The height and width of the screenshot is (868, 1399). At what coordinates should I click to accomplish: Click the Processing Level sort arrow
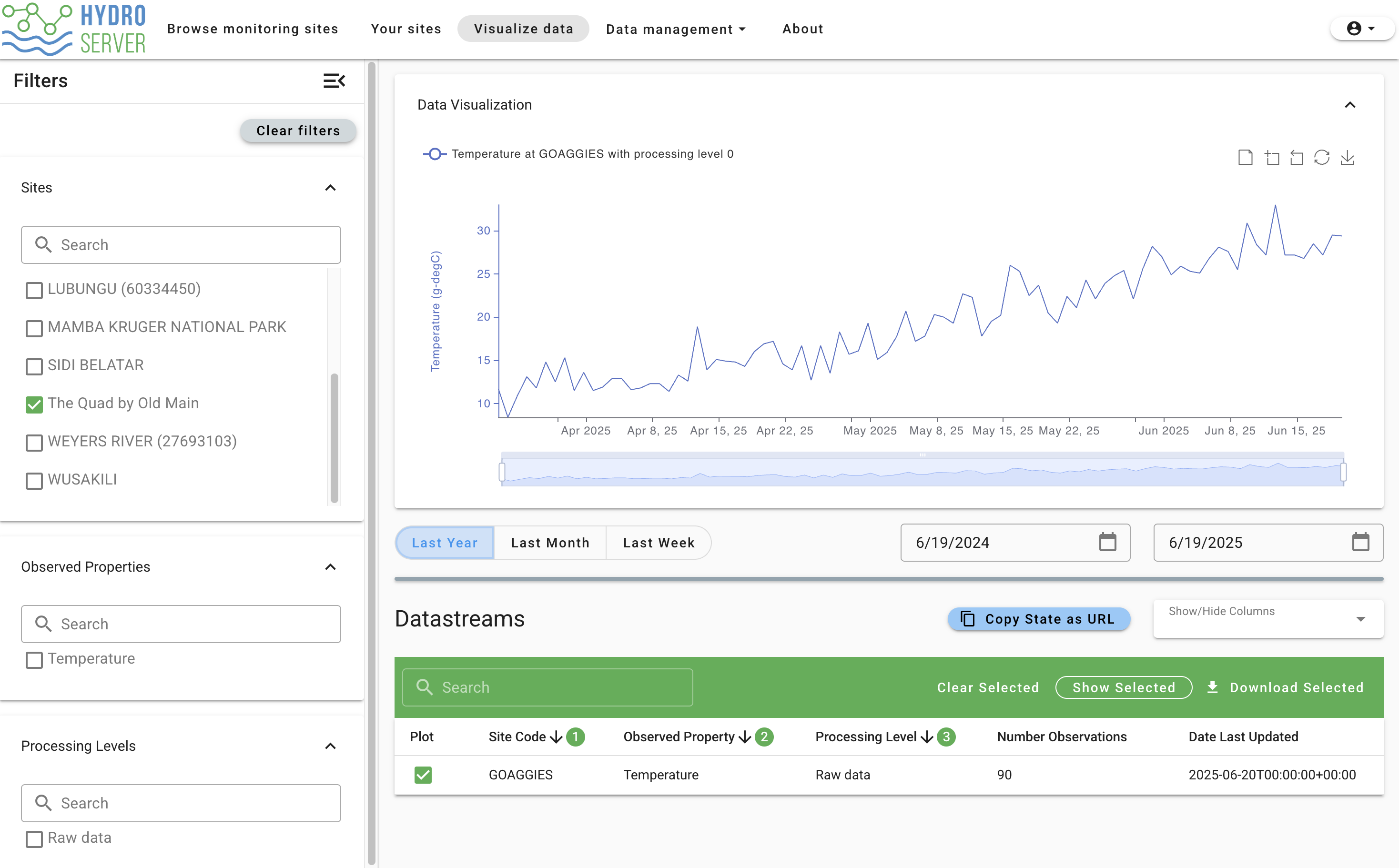pyautogui.click(x=926, y=737)
